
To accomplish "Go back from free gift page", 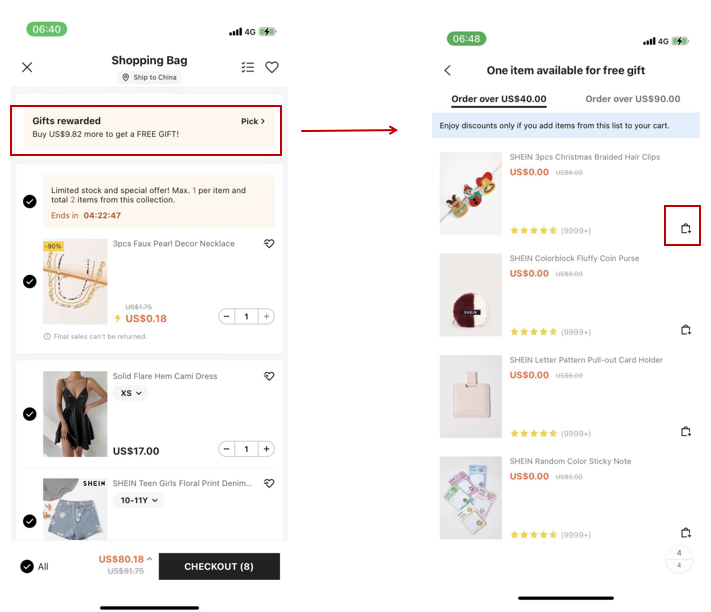I will point(448,71).
